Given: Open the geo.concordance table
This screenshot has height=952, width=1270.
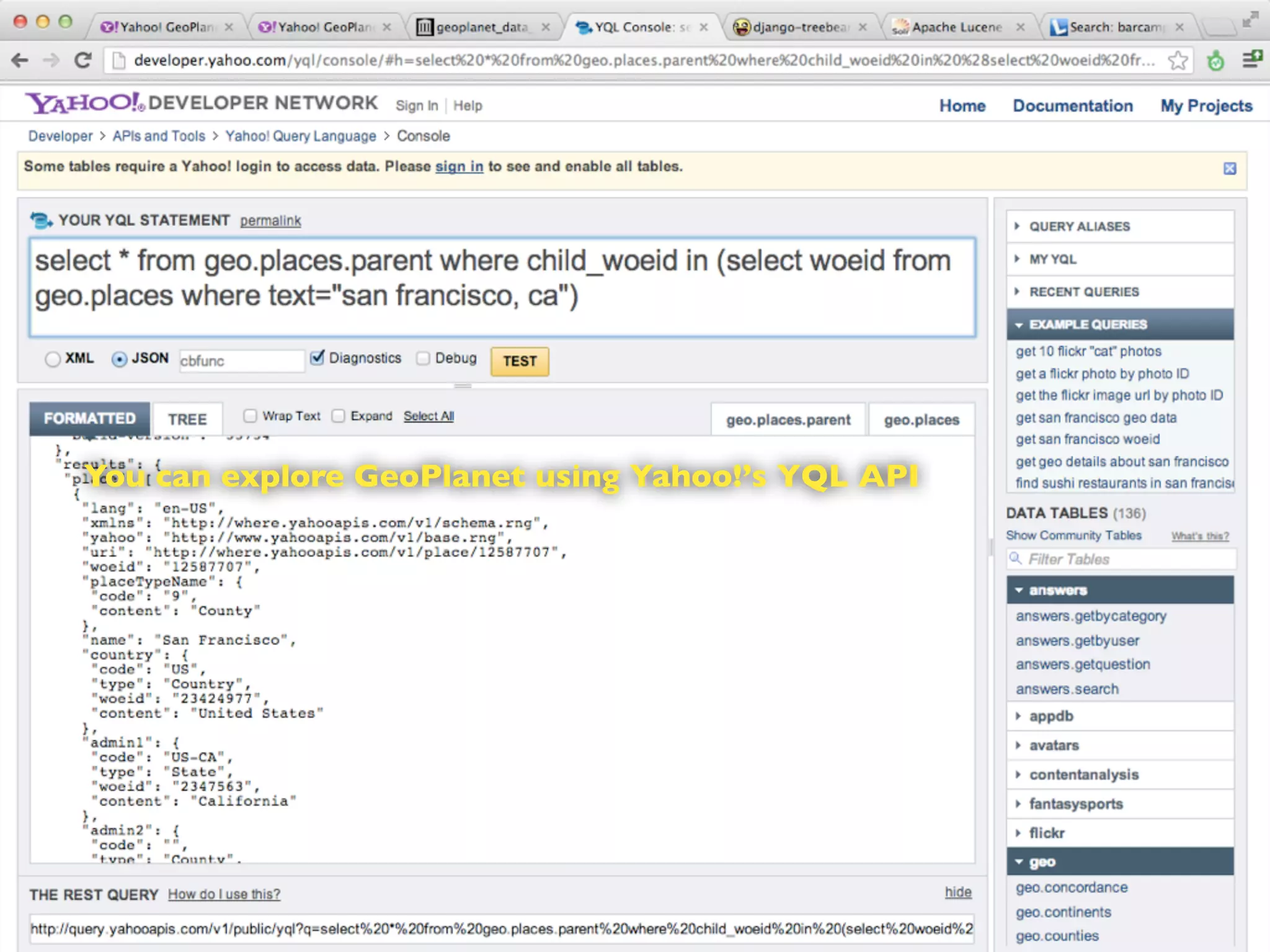Looking at the screenshot, I should pyautogui.click(x=1072, y=888).
